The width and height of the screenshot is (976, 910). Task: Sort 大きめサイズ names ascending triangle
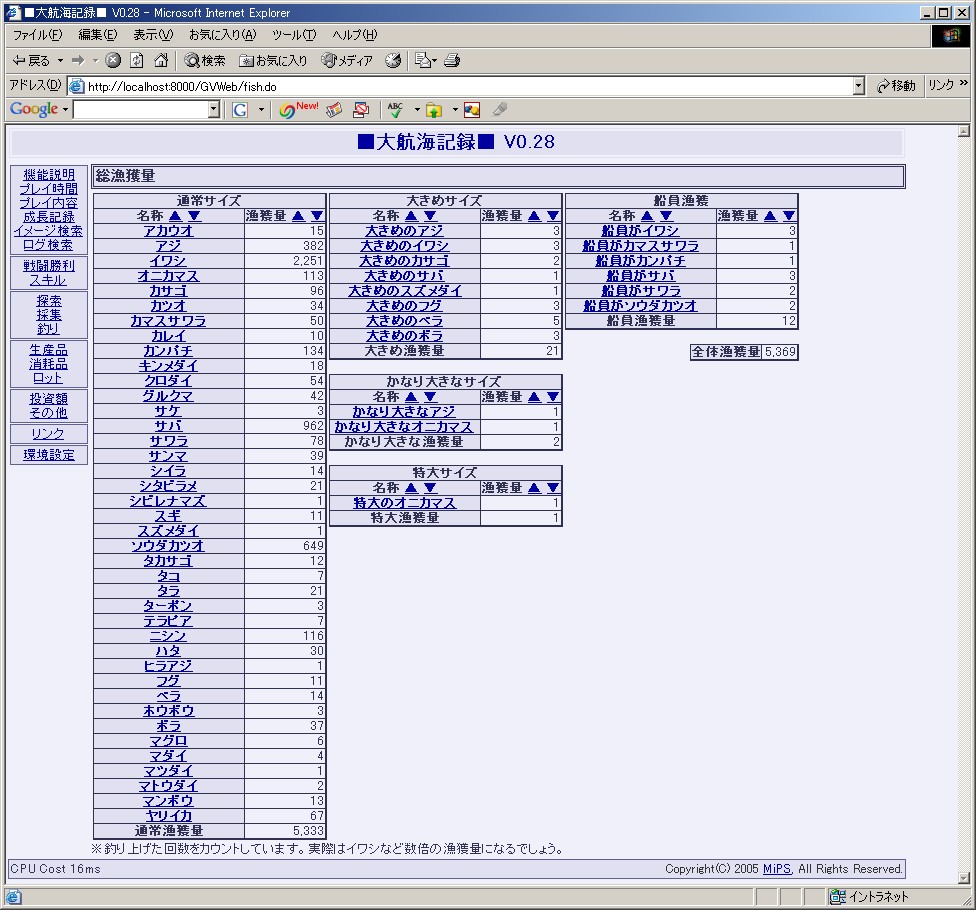click(x=411, y=216)
